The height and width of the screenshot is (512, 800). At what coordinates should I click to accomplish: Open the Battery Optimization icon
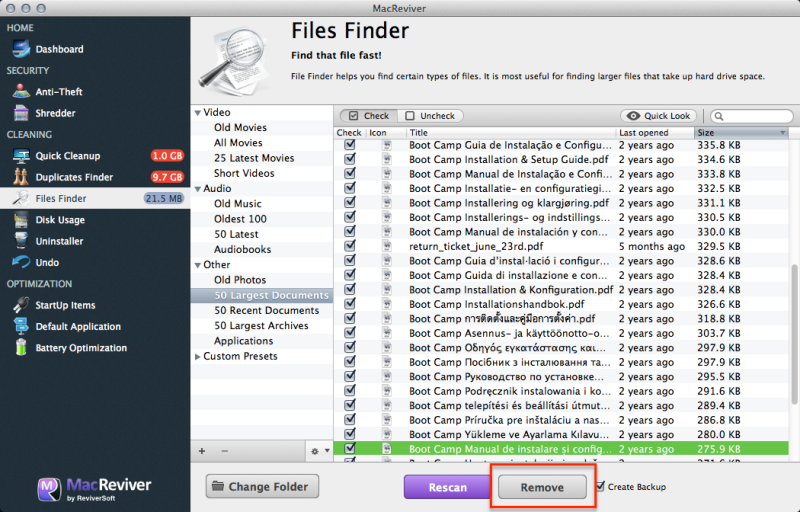point(21,347)
